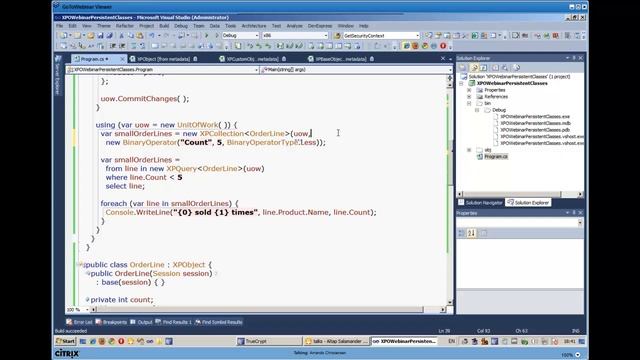640x360 pixels.
Task: Open Server Explorer side tab icon
Action: pos(58,60)
